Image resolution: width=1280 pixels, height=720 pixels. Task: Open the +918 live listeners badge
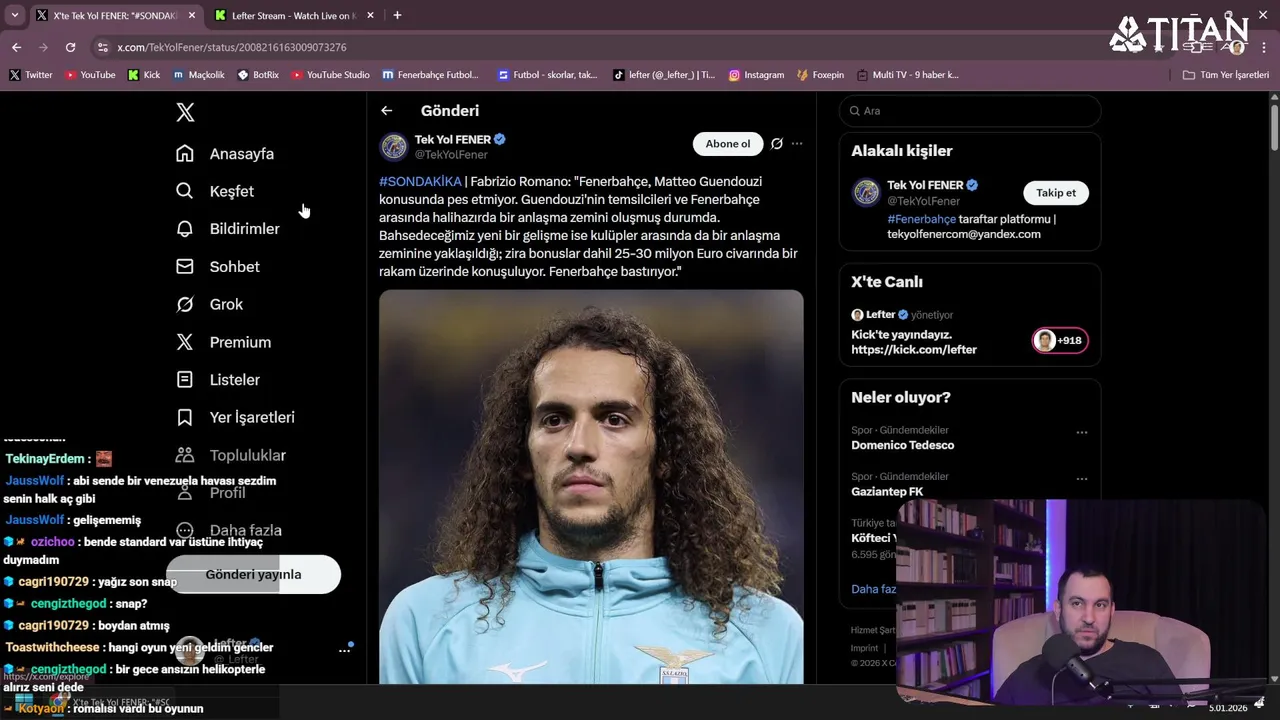click(1060, 341)
